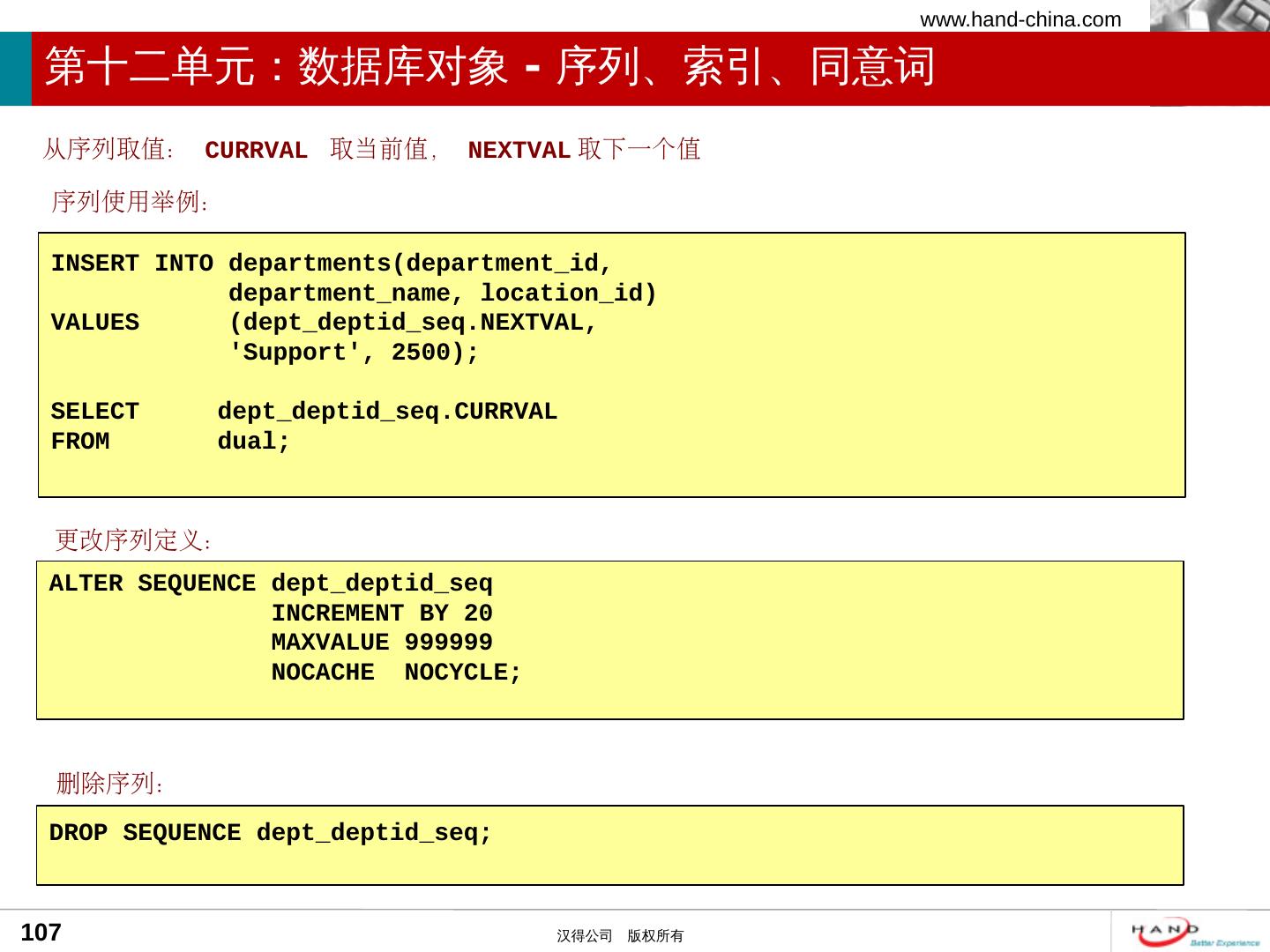Click the code line department_name, location_id)

click(443, 294)
